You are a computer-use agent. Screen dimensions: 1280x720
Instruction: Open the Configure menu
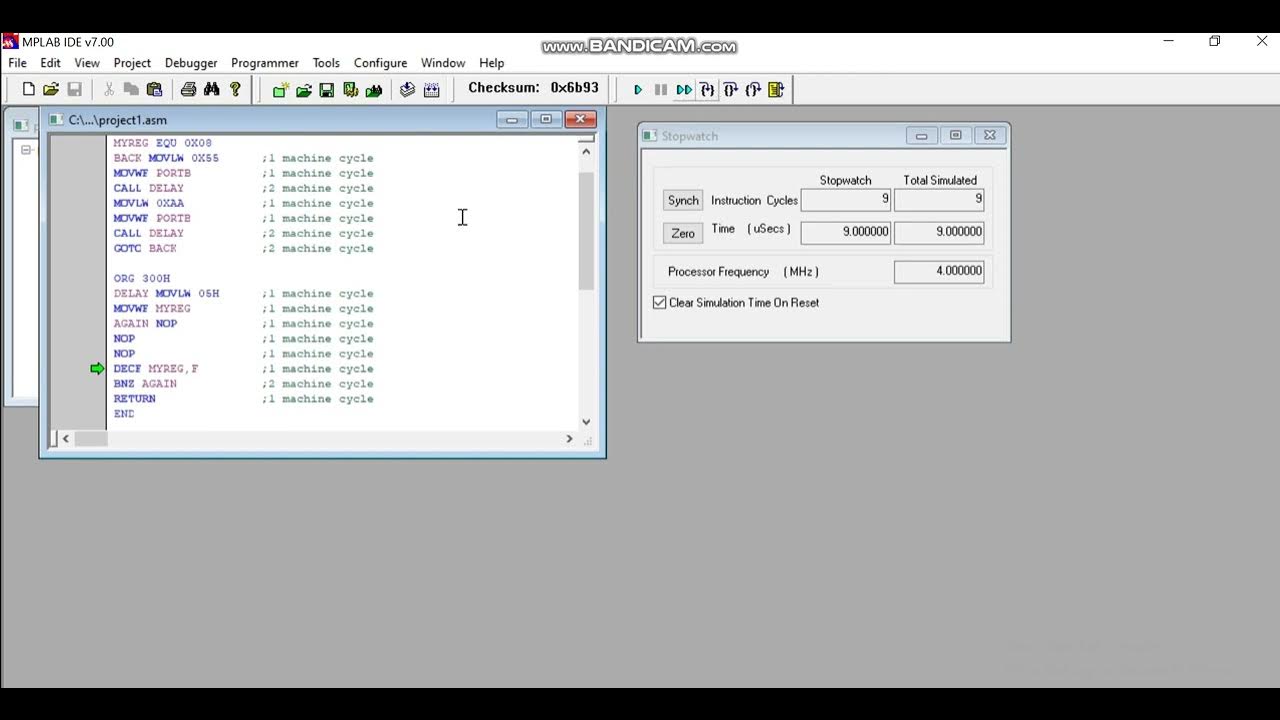point(380,62)
